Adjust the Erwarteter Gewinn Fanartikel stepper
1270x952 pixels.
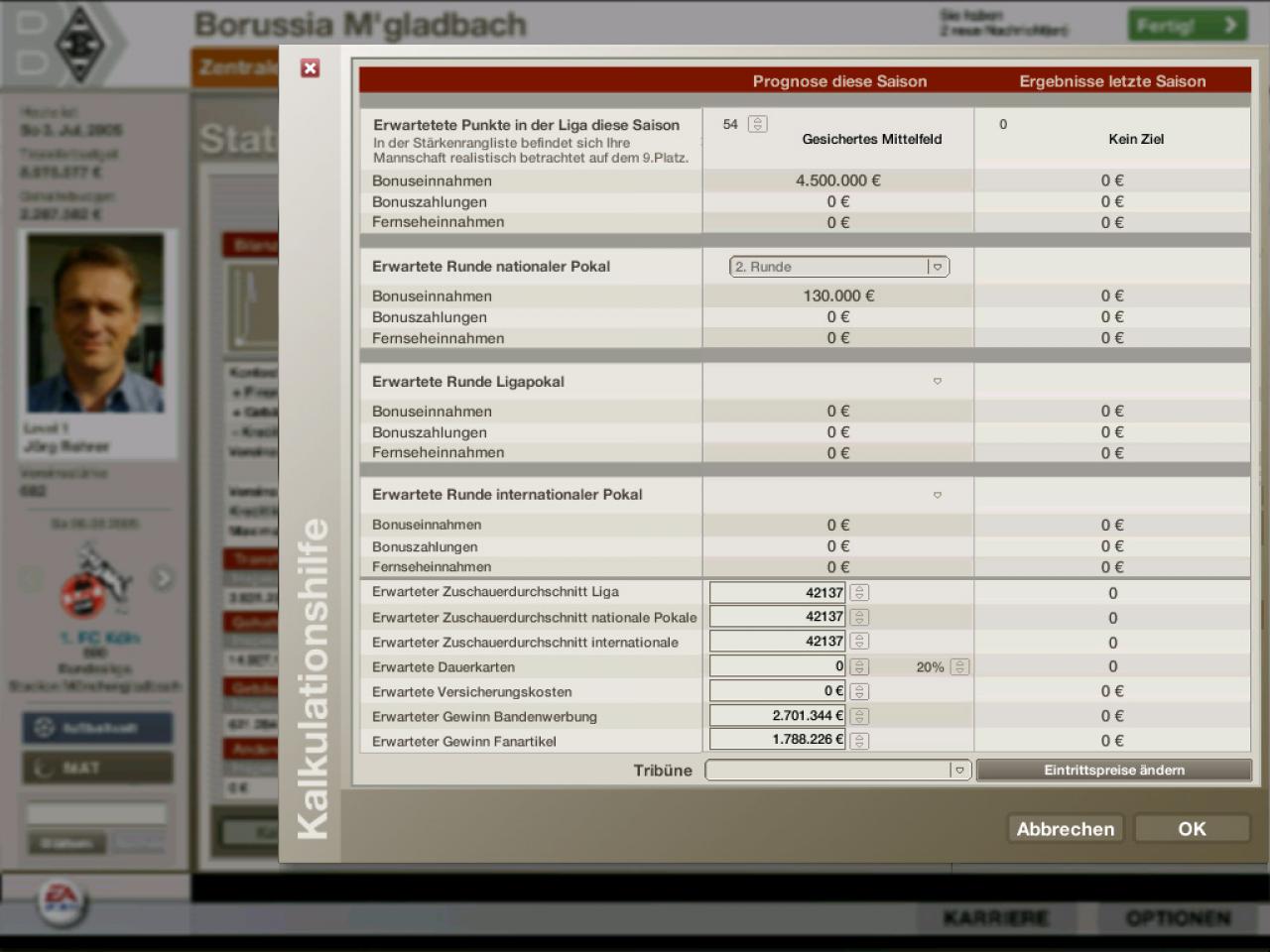(x=859, y=740)
